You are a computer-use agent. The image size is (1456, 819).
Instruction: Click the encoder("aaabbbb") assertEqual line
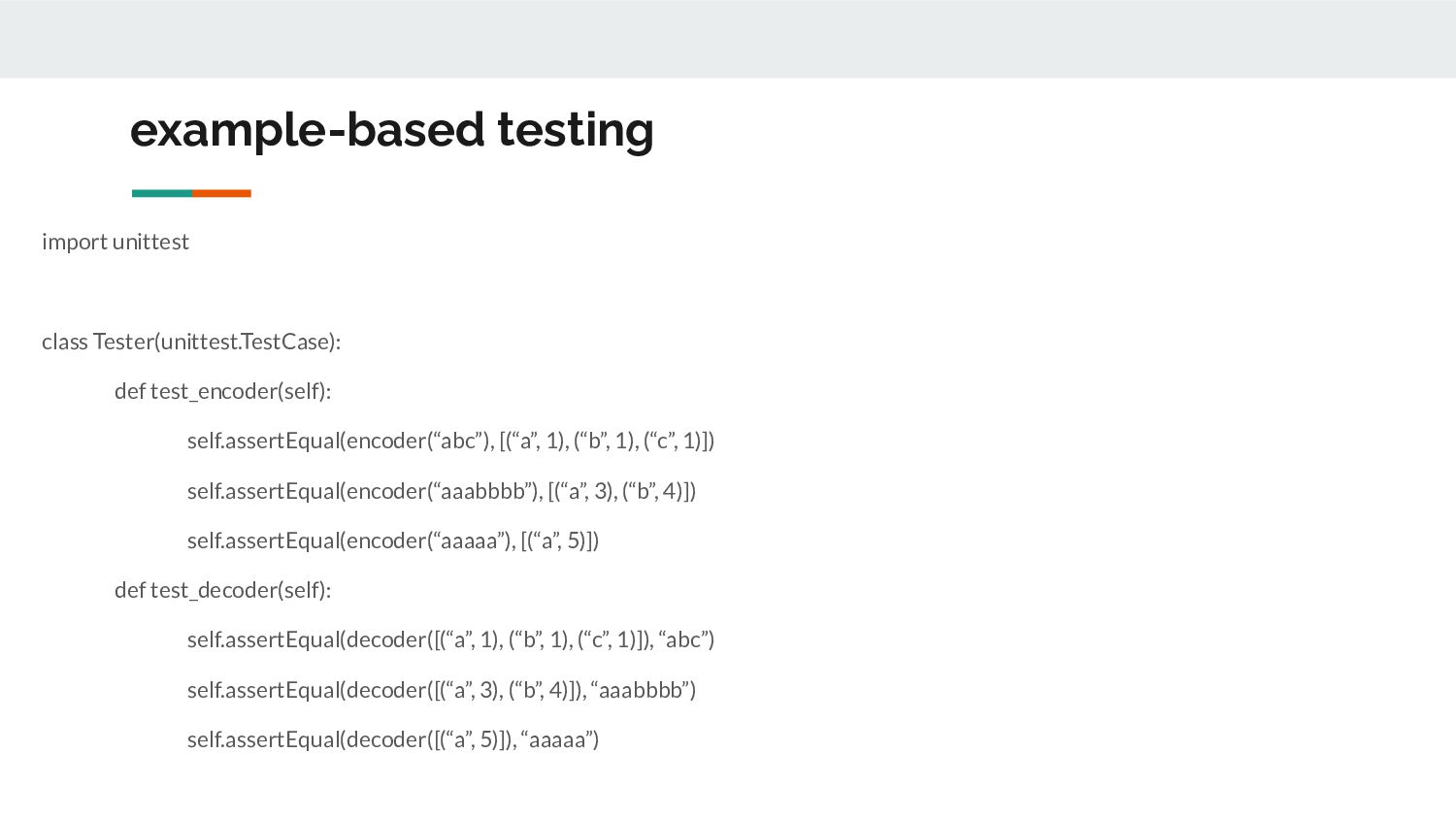442,491
